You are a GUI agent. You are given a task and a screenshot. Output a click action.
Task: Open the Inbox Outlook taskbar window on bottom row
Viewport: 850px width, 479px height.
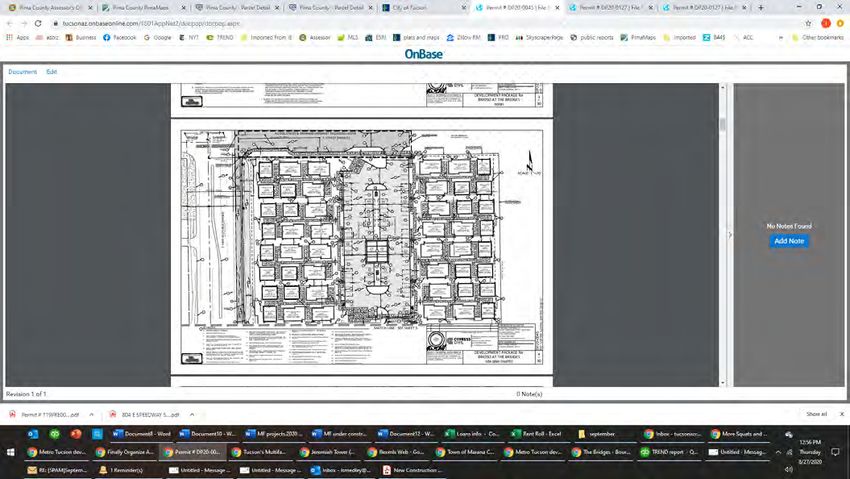point(342,470)
